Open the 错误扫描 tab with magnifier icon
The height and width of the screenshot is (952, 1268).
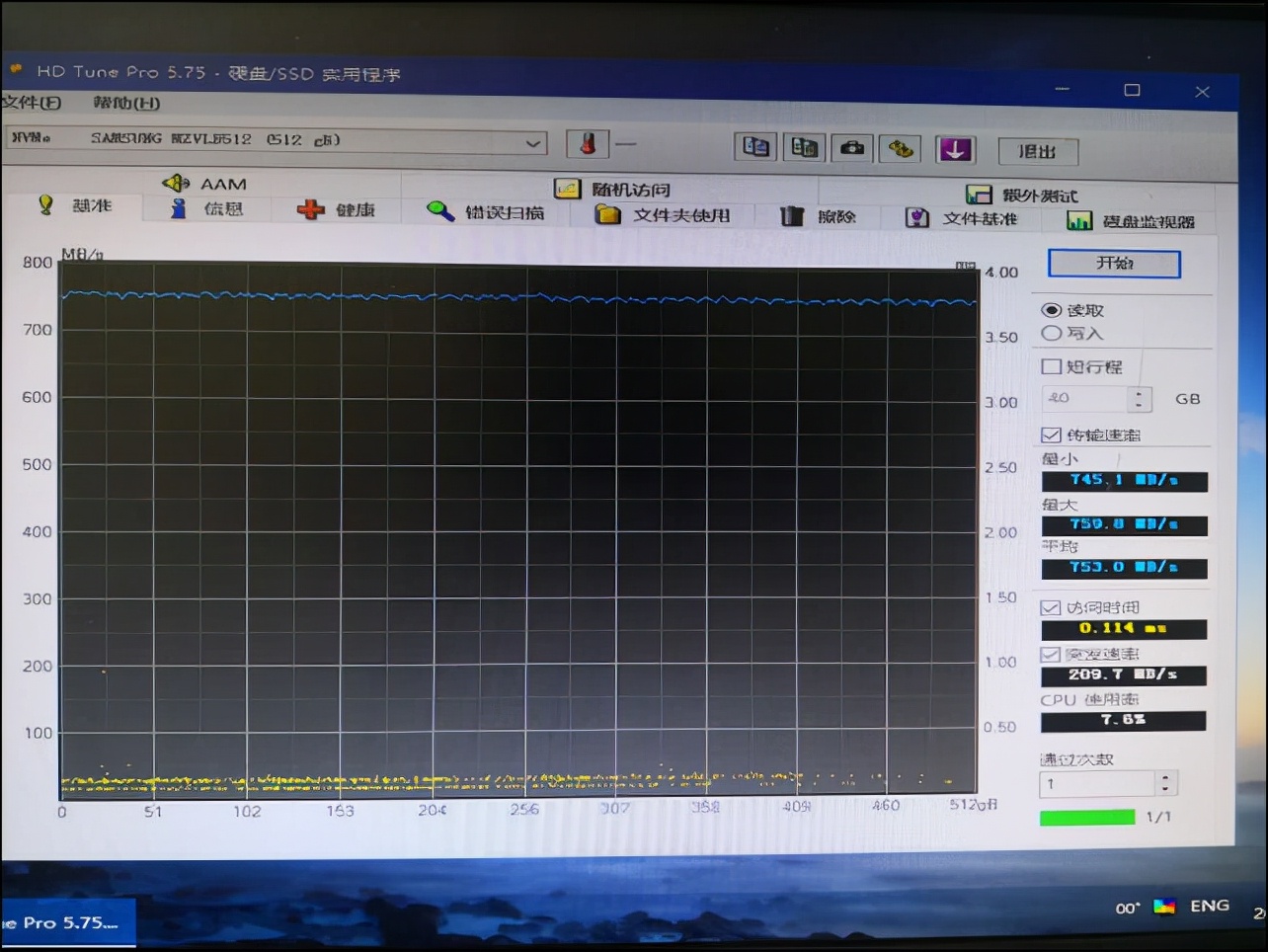pos(486,212)
